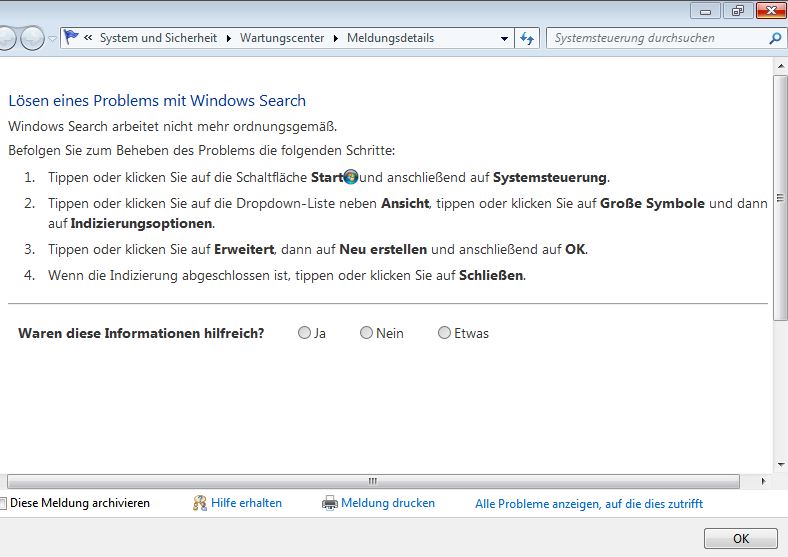The image size is (788, 557).
Task: Click the refresh button
Action: 527,38
